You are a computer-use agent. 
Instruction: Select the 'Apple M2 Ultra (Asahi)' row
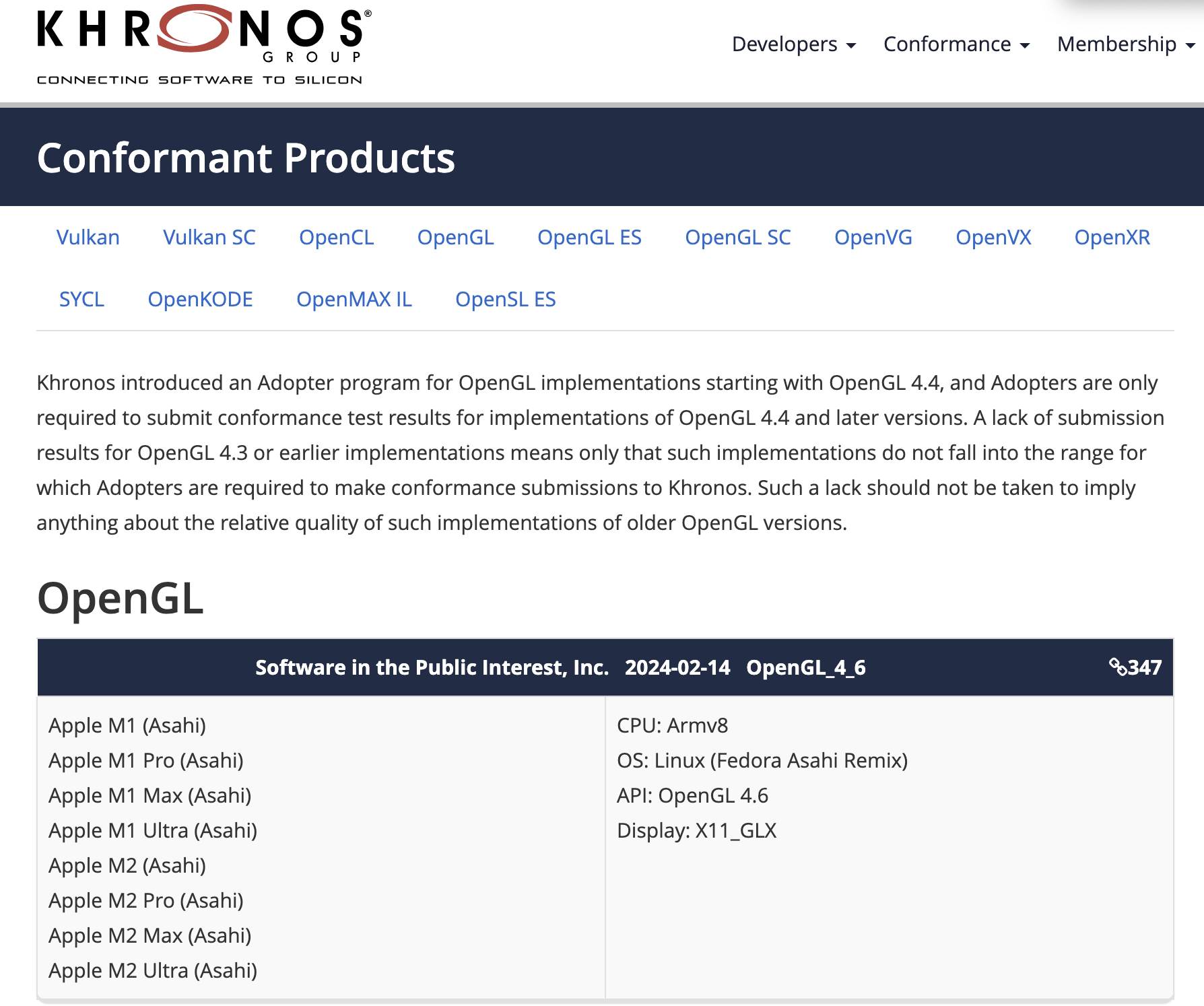click(153, 970)
